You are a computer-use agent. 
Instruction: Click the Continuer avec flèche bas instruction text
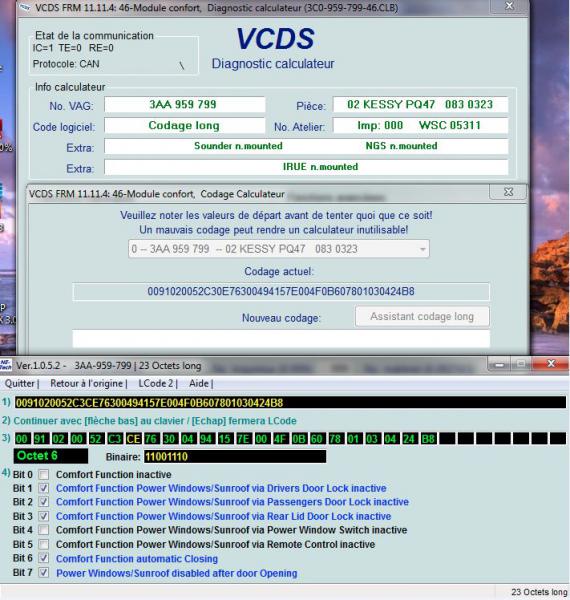click(x=155, y=421)
